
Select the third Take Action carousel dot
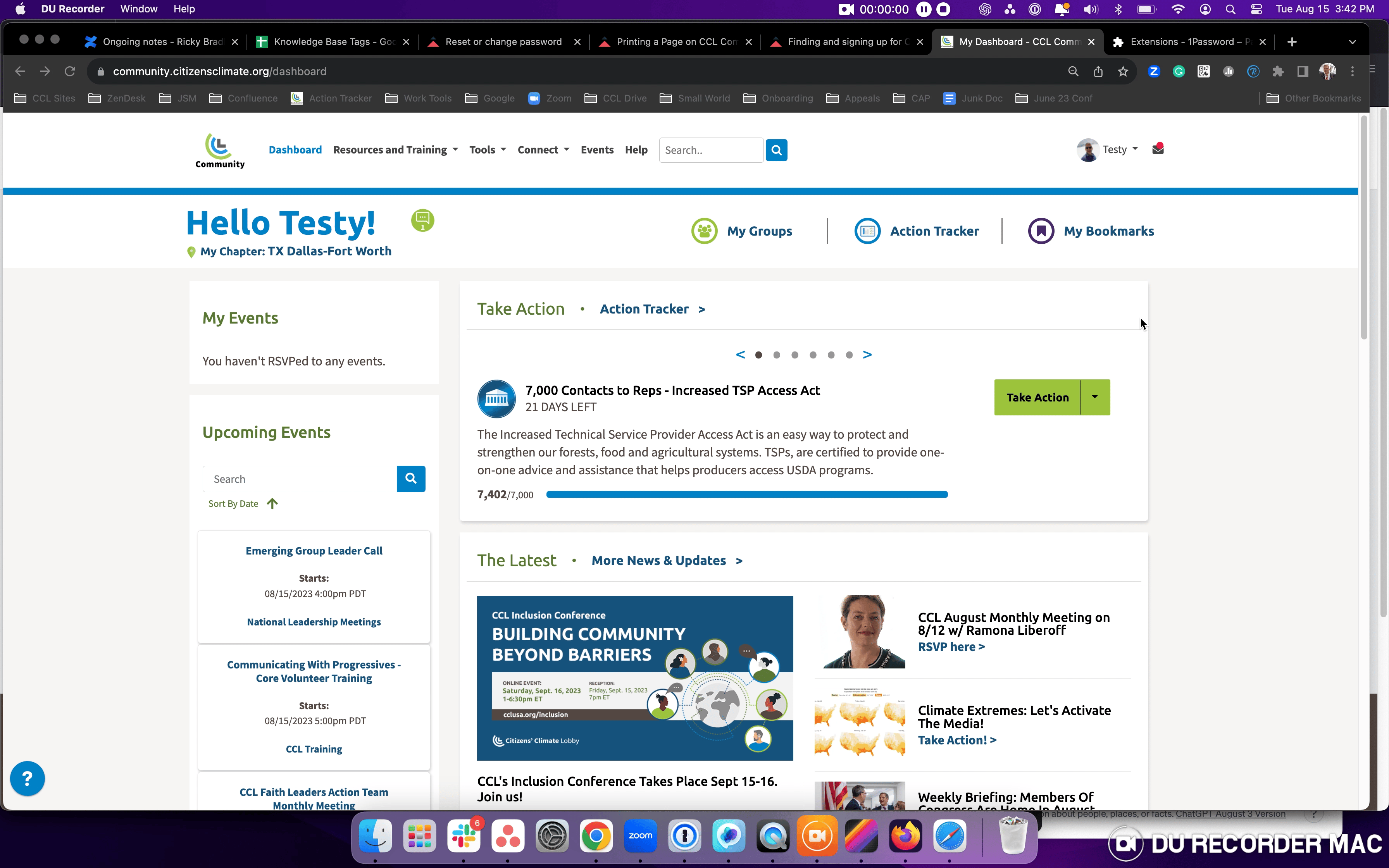(795, 355)
